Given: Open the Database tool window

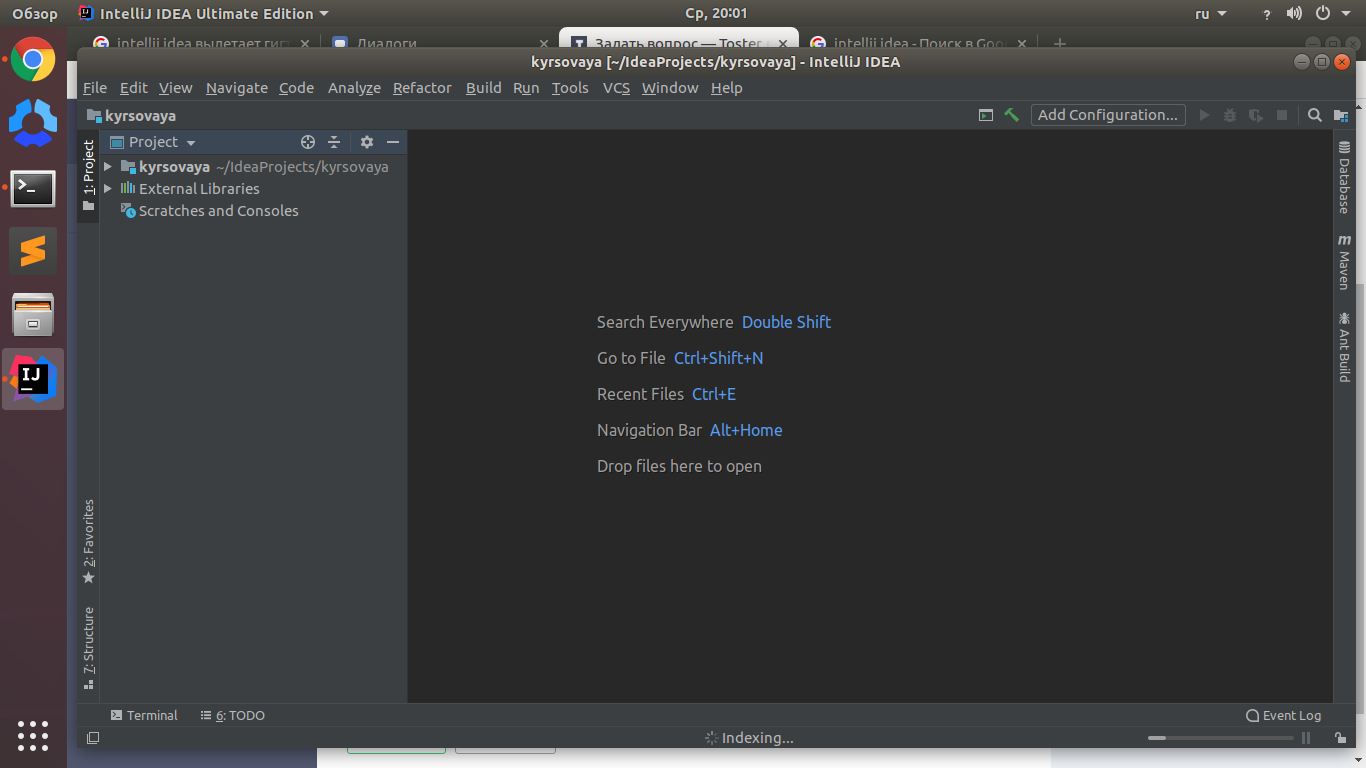Looking at the screenshot, I should point(1344,178).
